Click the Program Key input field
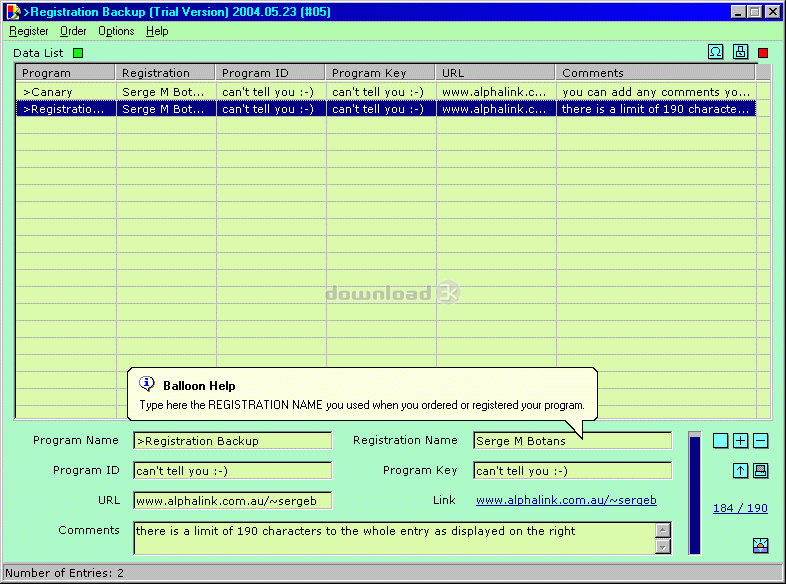The height and width of the screenshot is (584, 786). (572, 471)
